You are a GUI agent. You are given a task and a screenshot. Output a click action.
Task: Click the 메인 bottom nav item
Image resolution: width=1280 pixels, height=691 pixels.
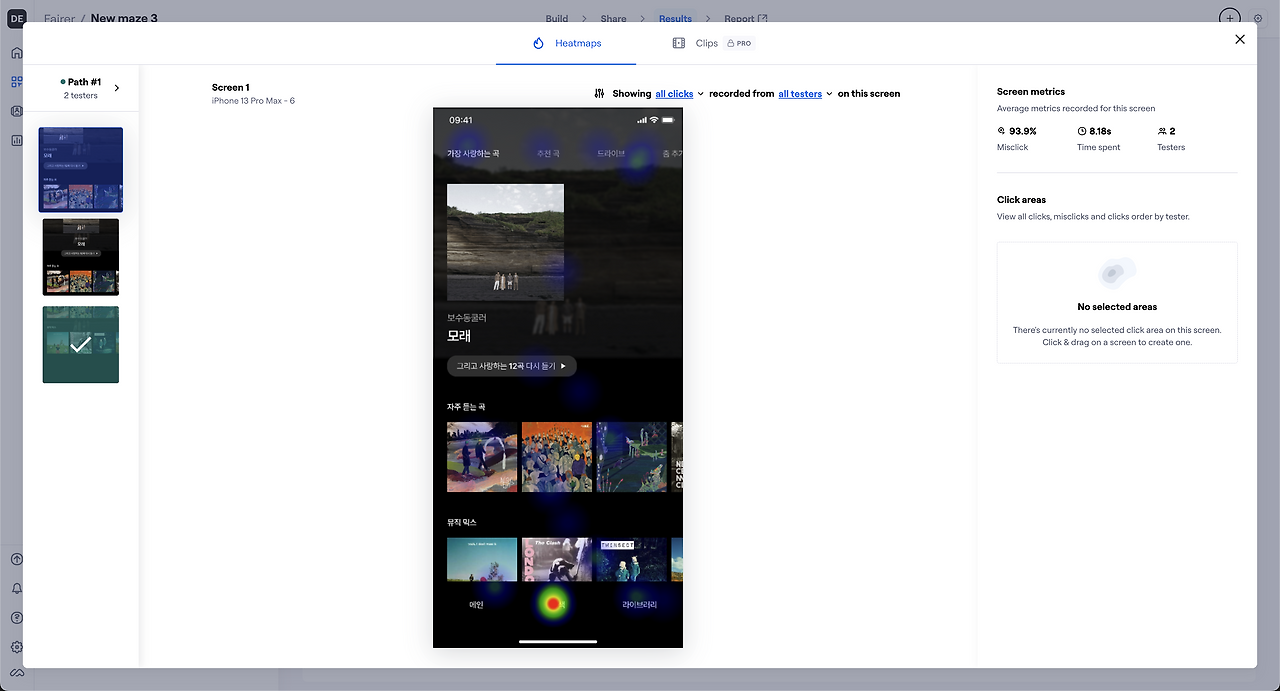(476, 605)
